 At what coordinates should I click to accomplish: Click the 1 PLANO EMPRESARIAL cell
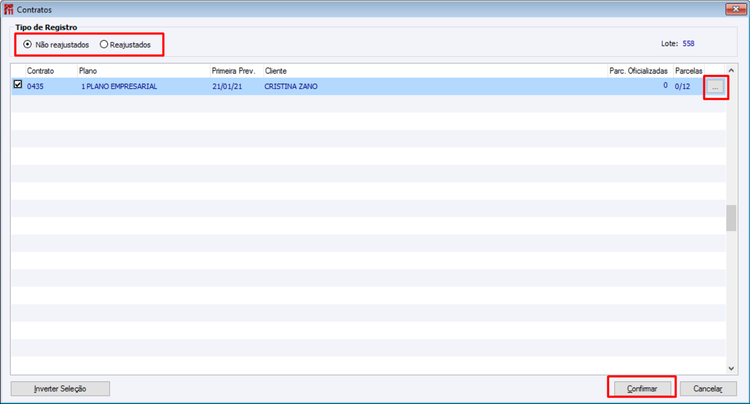pyautogui.click(x=119, y=87)
